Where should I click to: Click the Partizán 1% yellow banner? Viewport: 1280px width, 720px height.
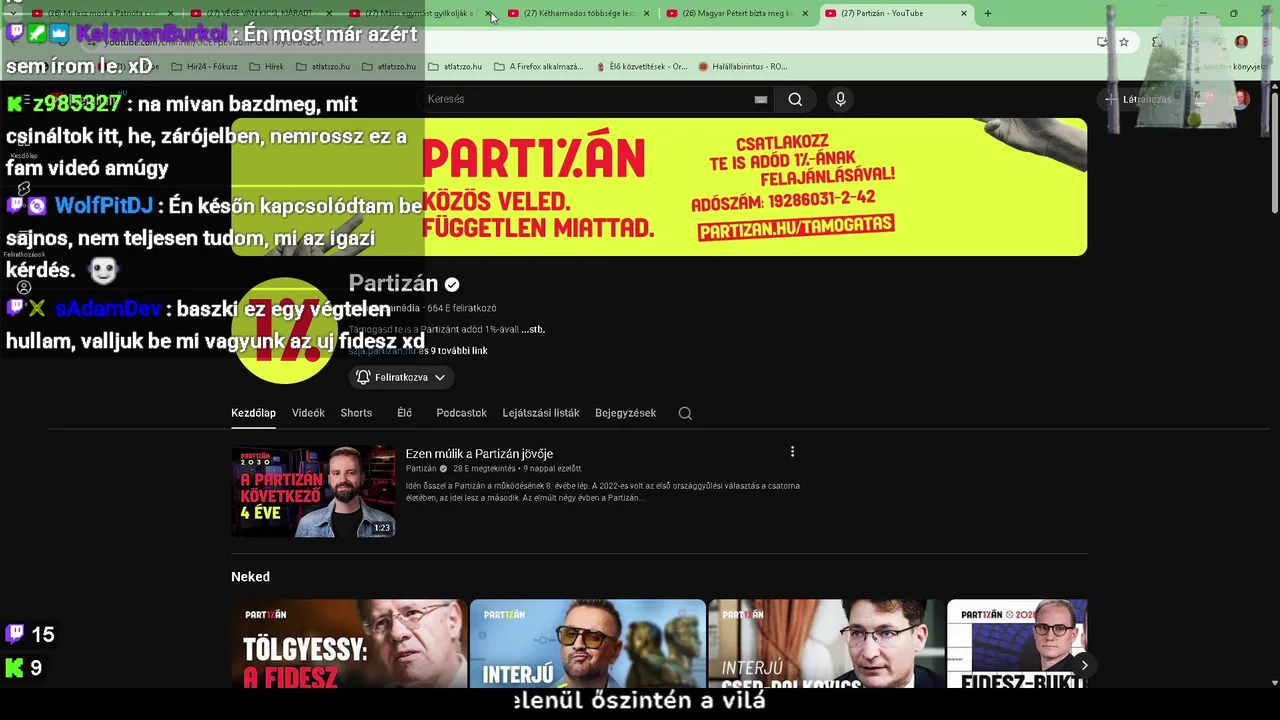pyautogui.click(x=659, y=187)
